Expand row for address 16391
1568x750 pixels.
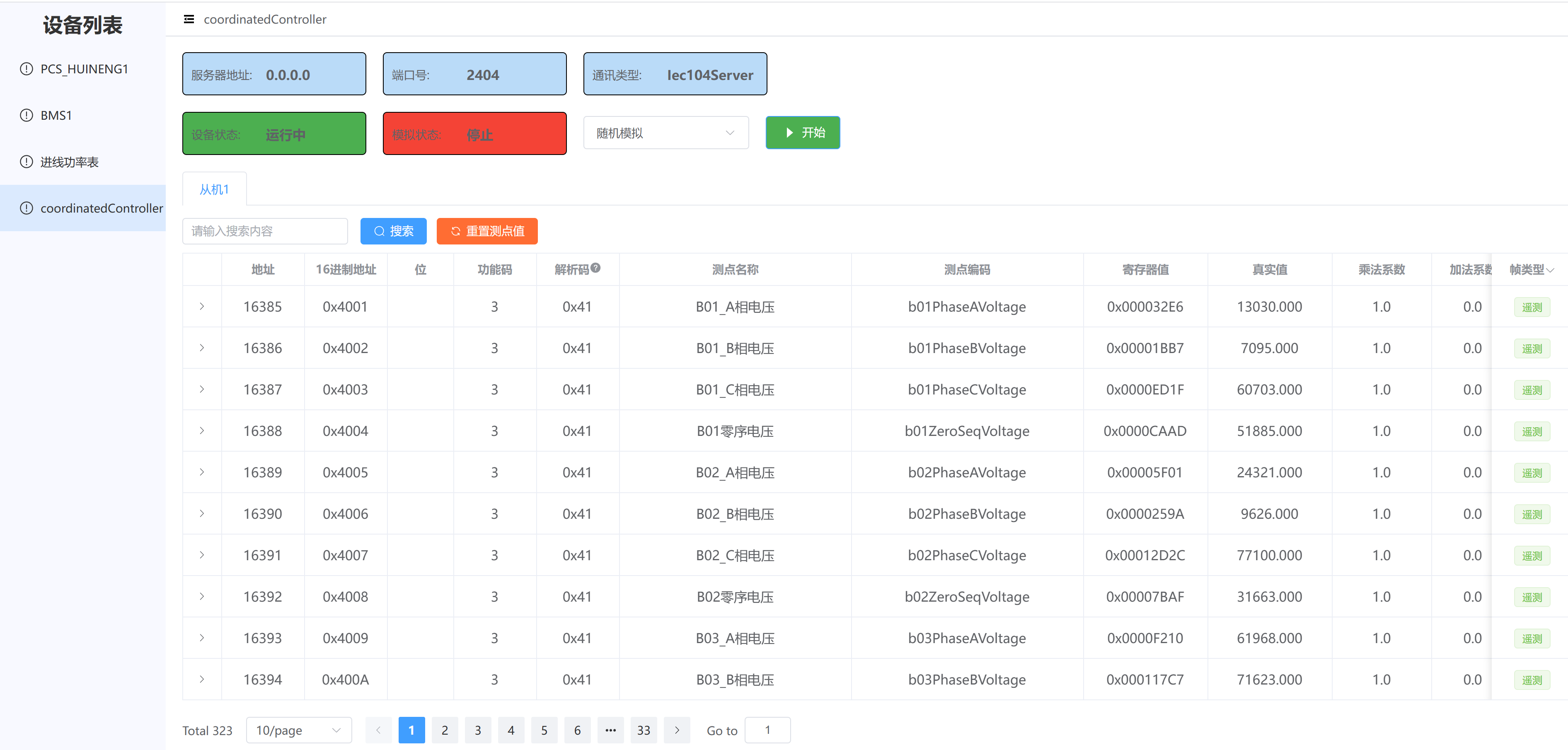[202, 554]
